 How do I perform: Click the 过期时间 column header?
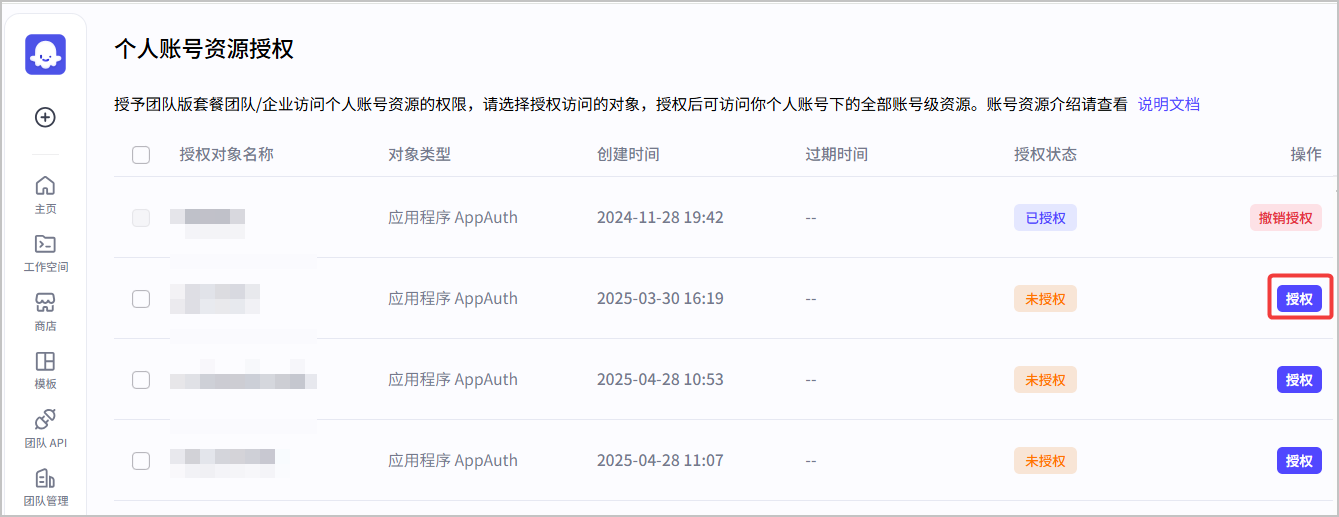point(837,155)
